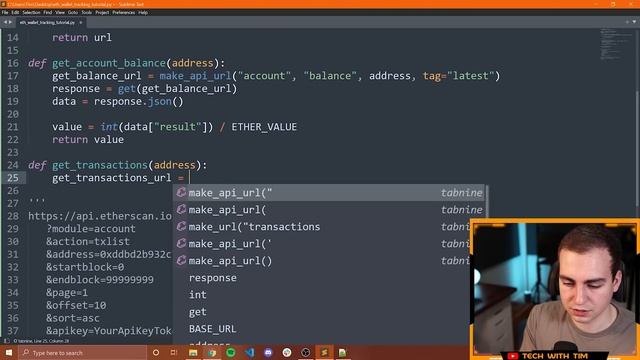Click line number 16 in gutter

tap(13, 63)
